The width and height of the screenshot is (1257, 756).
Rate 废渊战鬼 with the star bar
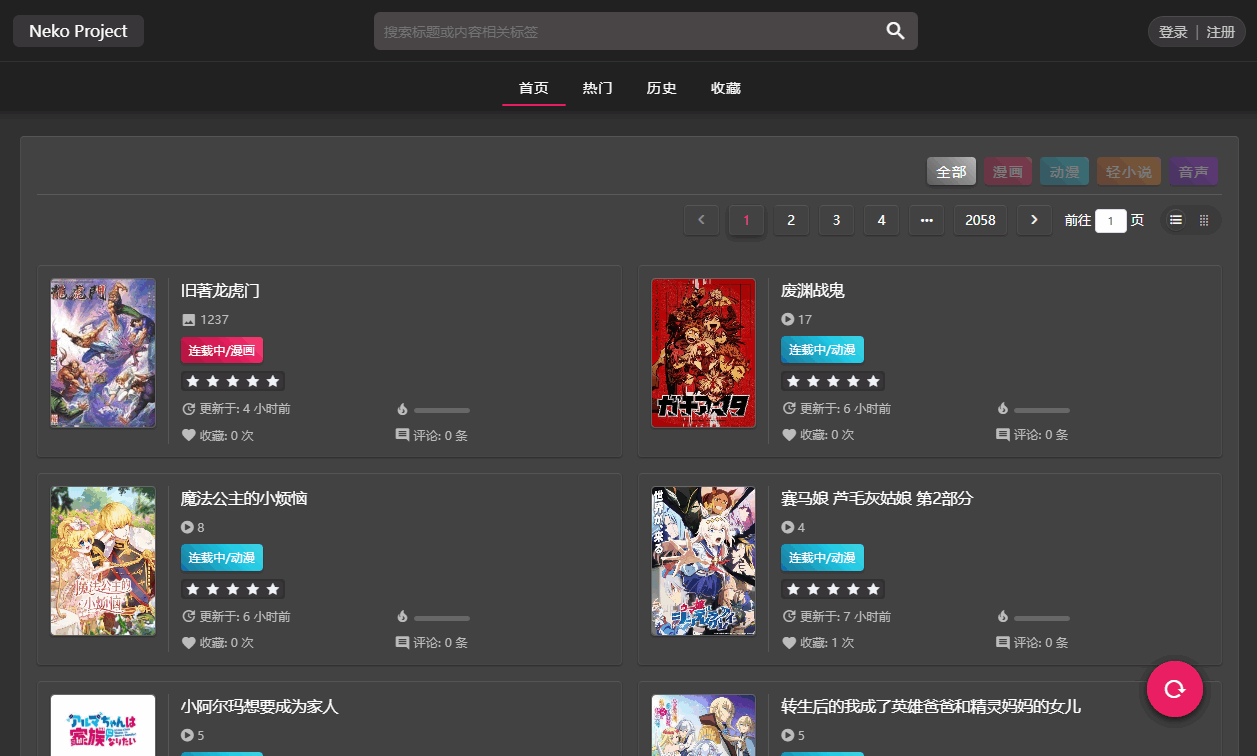coord(833,381)
